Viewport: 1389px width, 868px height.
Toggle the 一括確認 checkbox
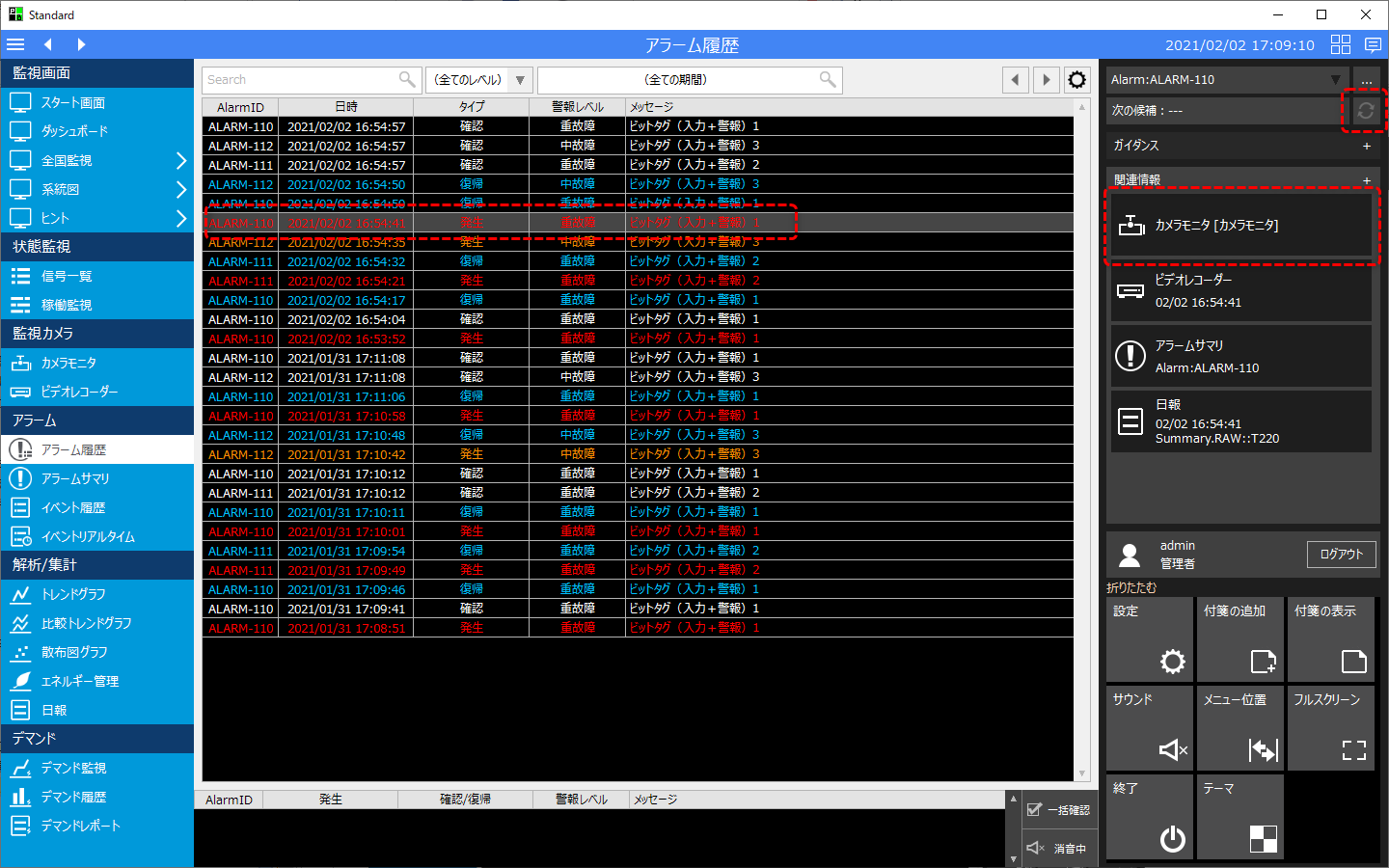pyautogui.click(x=1035, y=810)
